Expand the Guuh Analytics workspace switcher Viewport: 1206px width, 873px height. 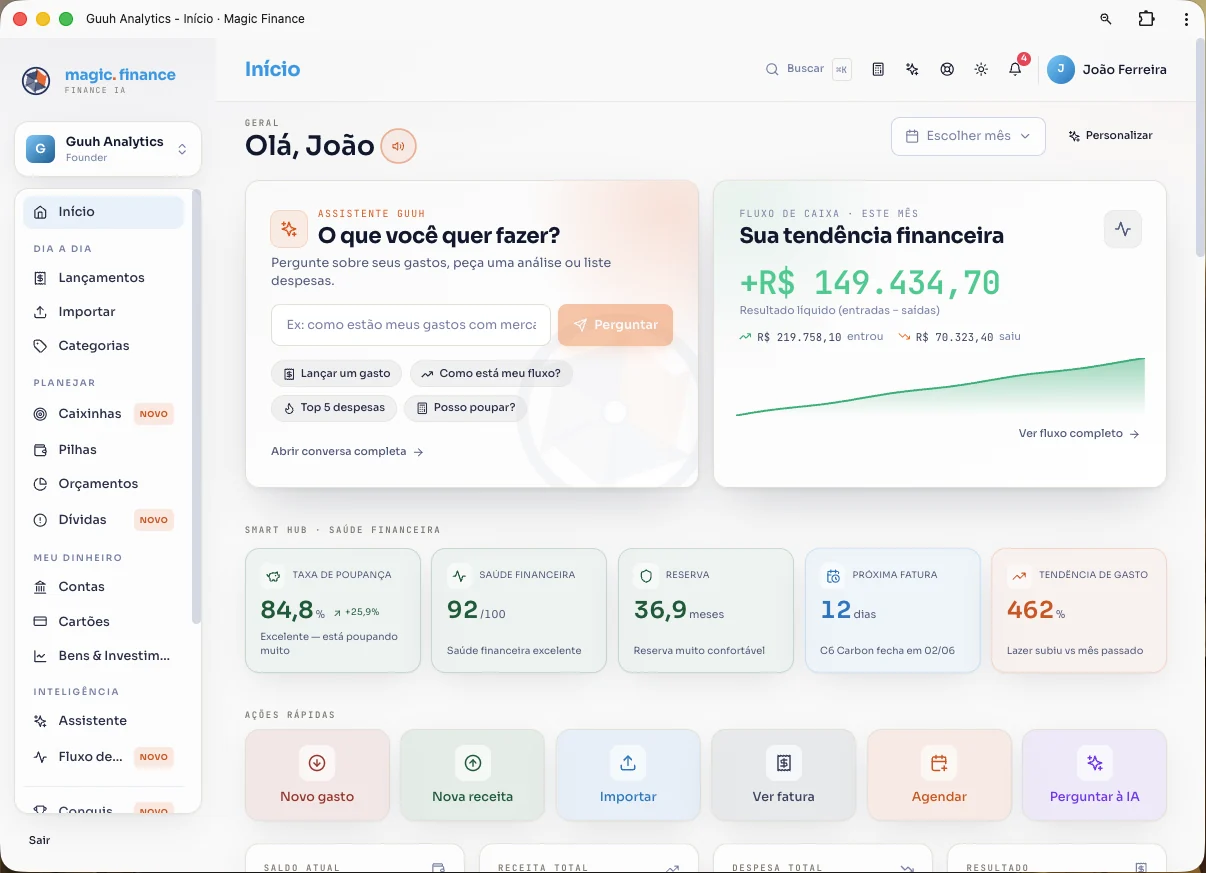[x=108, y=149]
